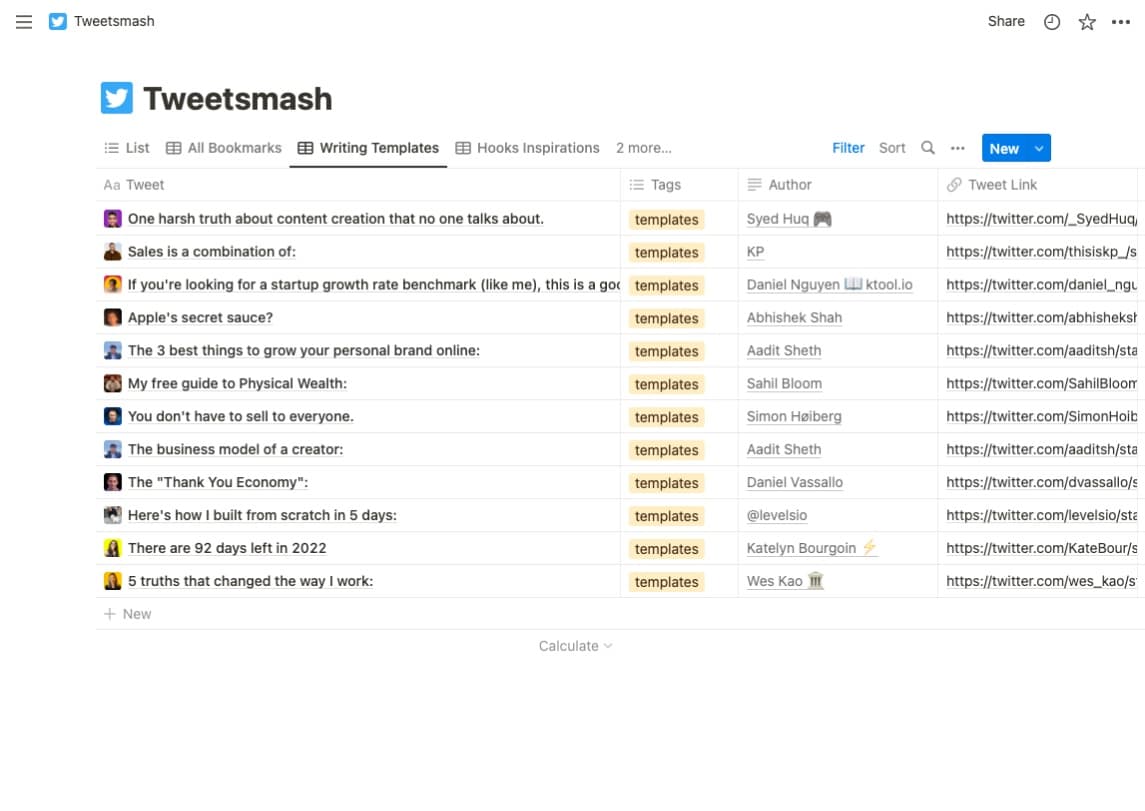
Task: Expand the hidden views via 2 more...
Action: point(643,147)
